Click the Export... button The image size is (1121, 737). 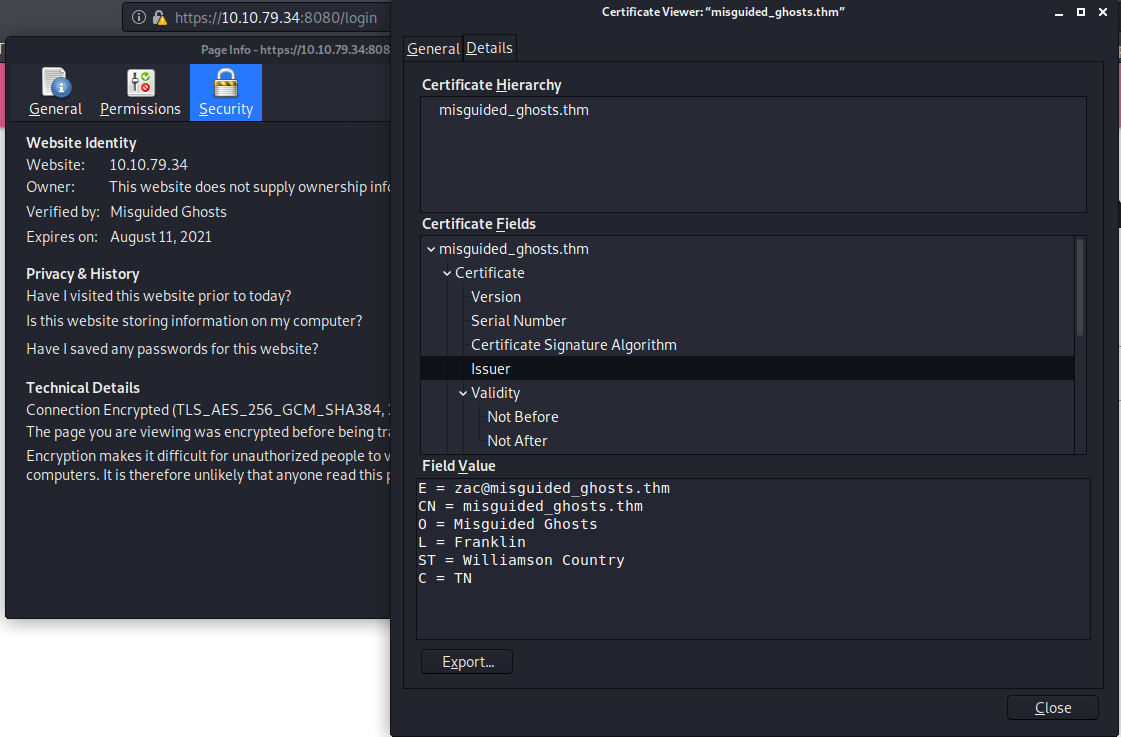467,662
